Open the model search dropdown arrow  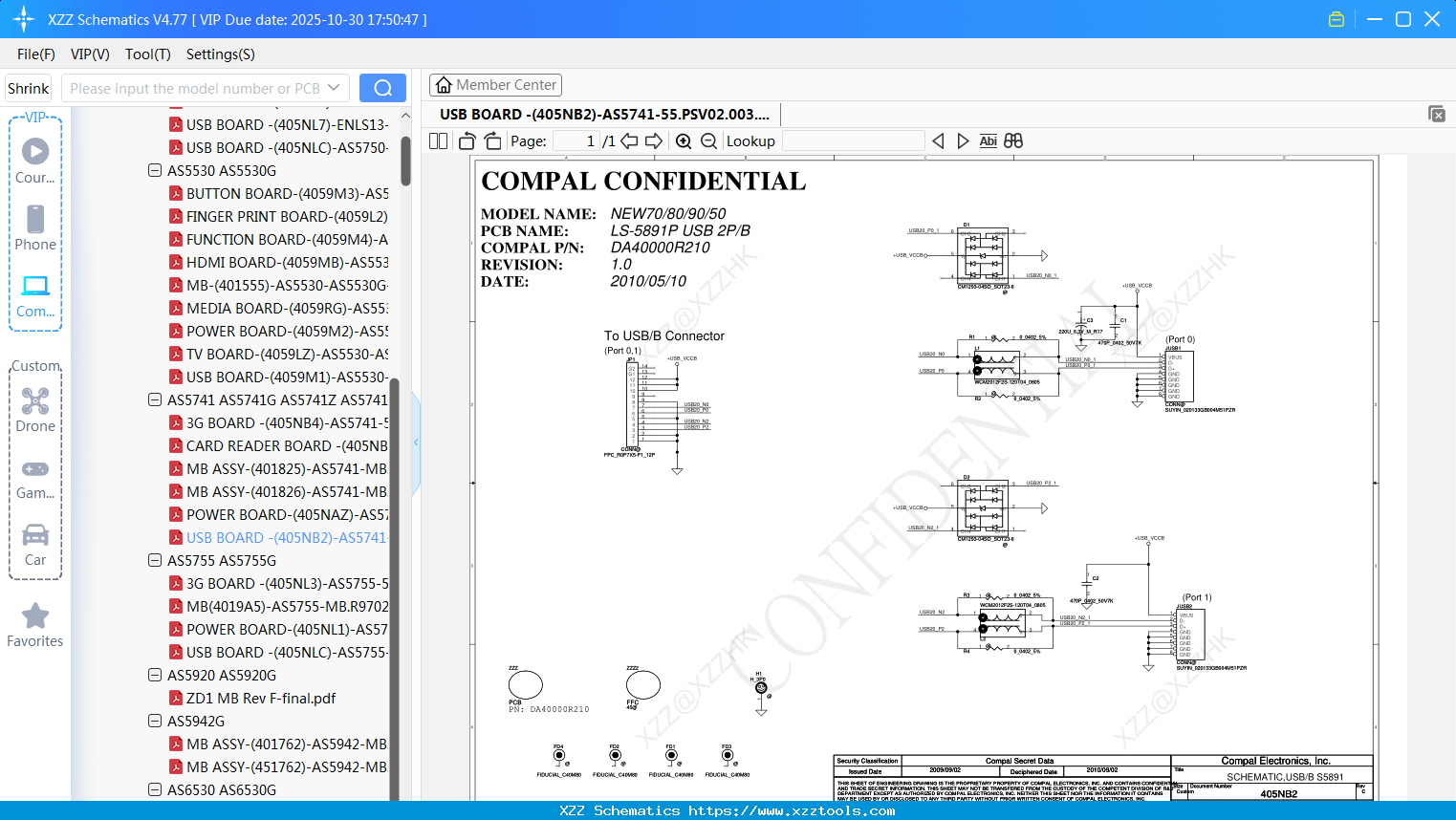pyautogui.click(x=334, y=88)
